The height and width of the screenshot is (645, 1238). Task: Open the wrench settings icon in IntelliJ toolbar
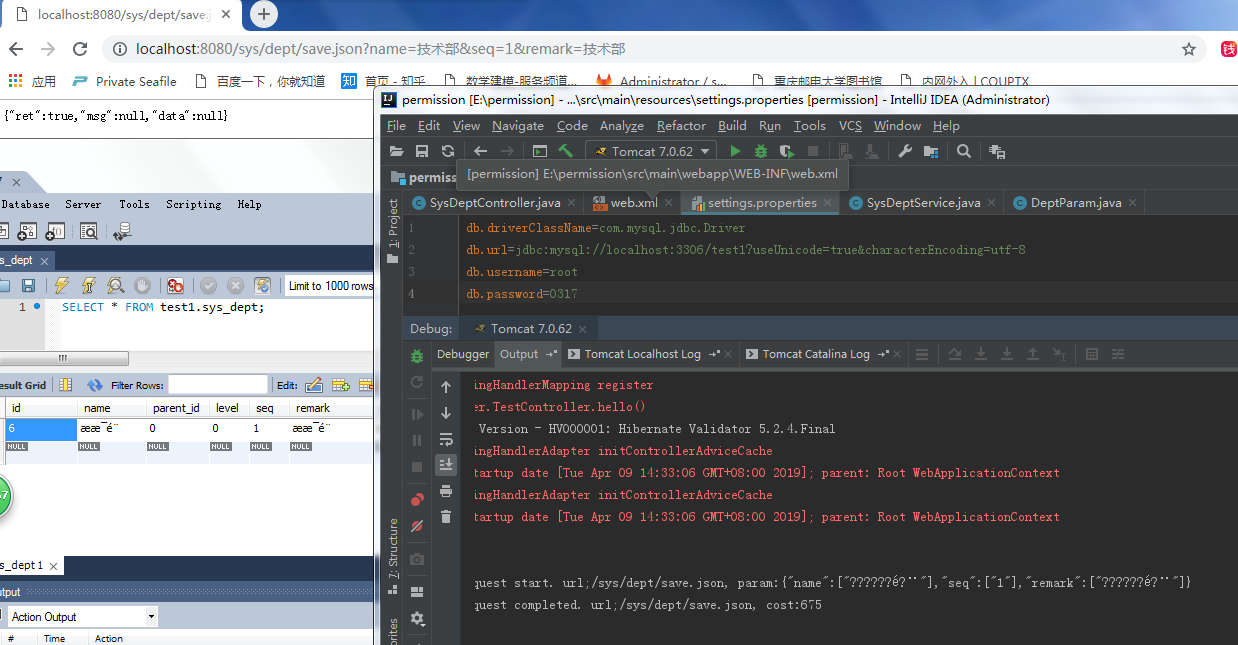tap(905, 151)
